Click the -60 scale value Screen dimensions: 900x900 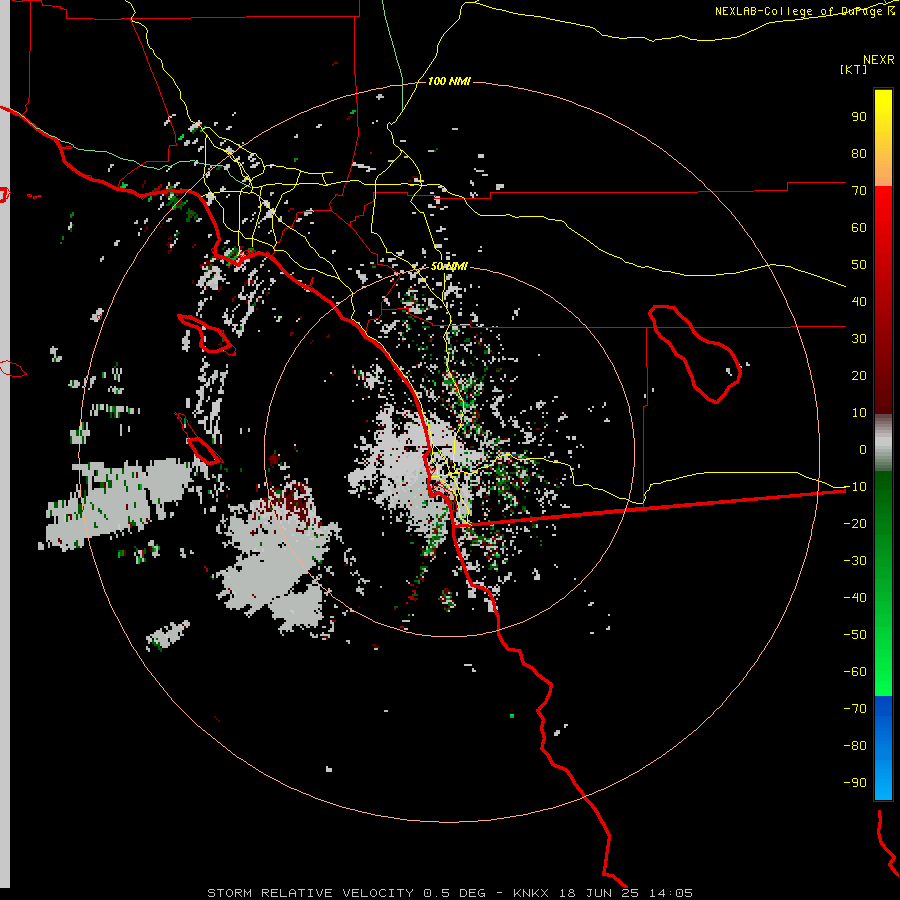(855, 672)
